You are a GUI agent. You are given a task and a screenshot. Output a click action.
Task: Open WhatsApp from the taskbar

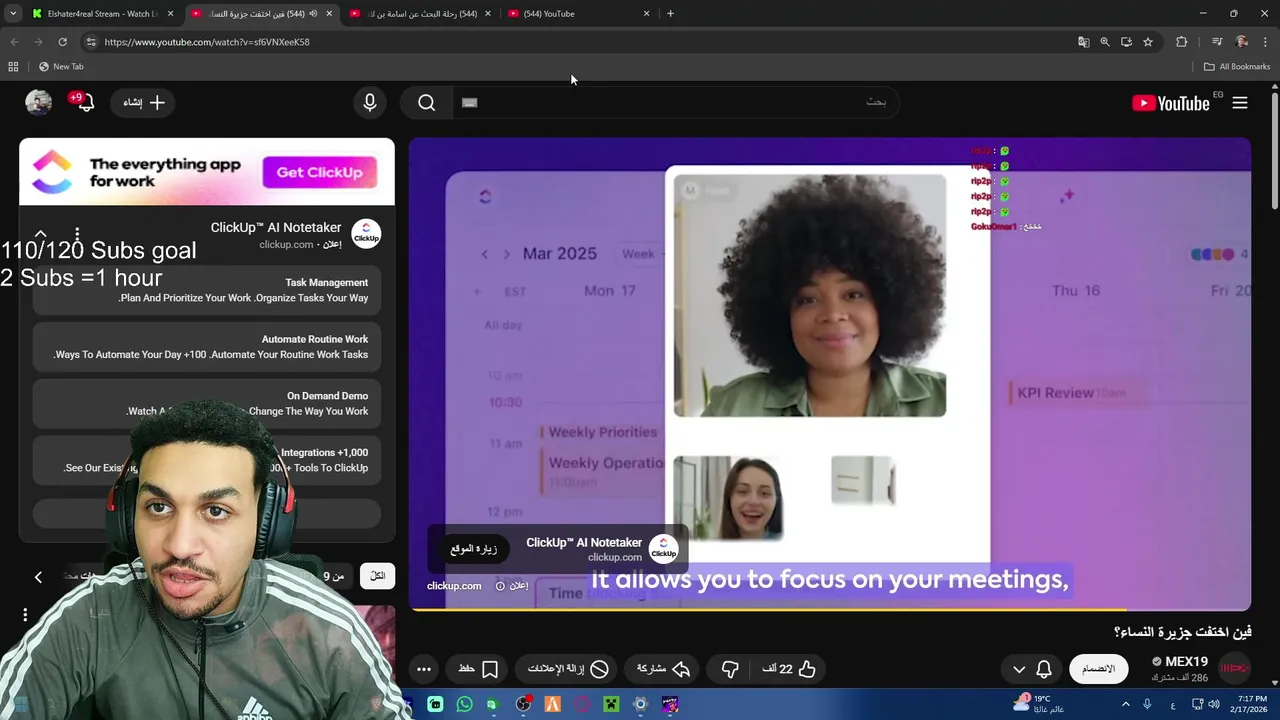(x=464, y=705)
